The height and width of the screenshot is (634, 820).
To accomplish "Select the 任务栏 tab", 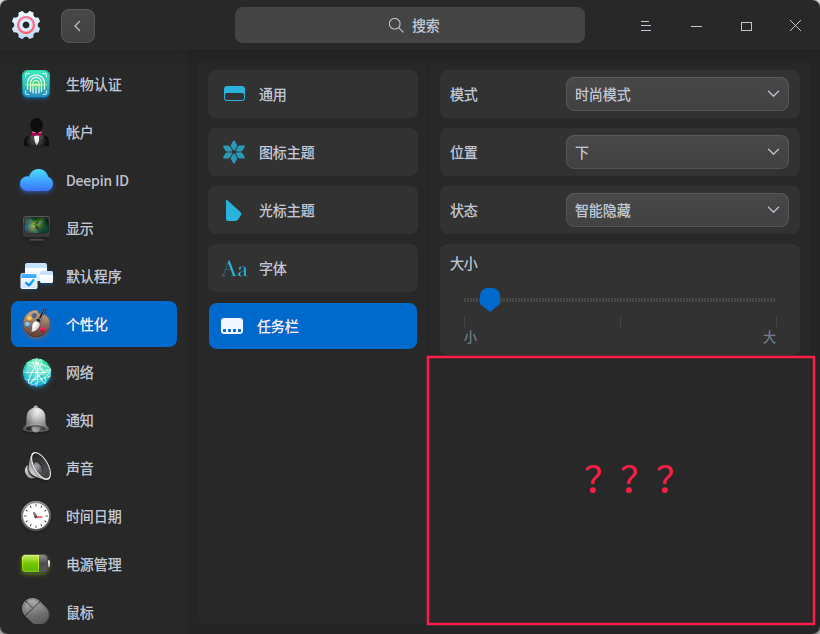I will [313, 326].
